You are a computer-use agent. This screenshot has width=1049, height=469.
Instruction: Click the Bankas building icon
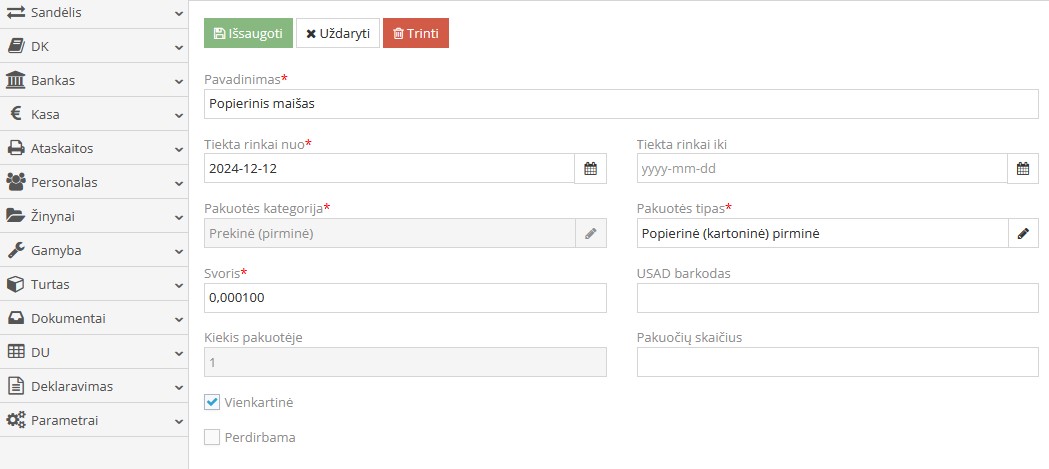click(16, 80)
